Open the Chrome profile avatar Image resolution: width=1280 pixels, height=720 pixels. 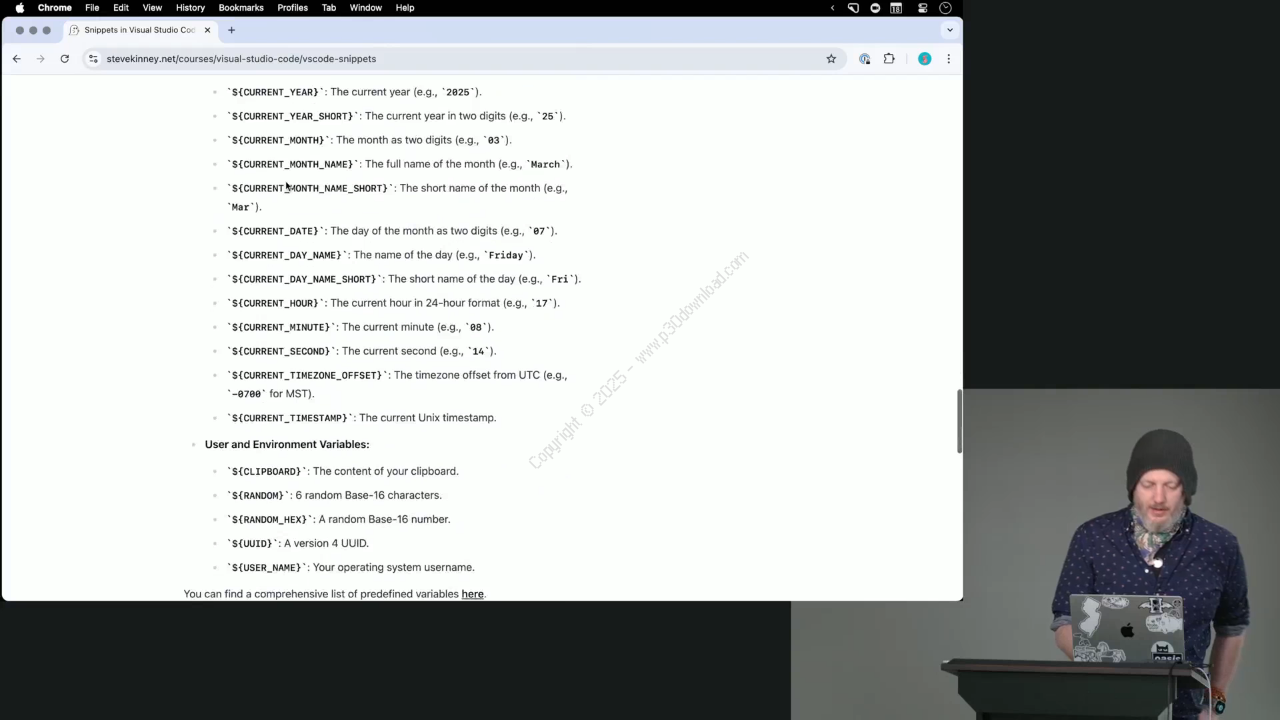tap(925, 59)
